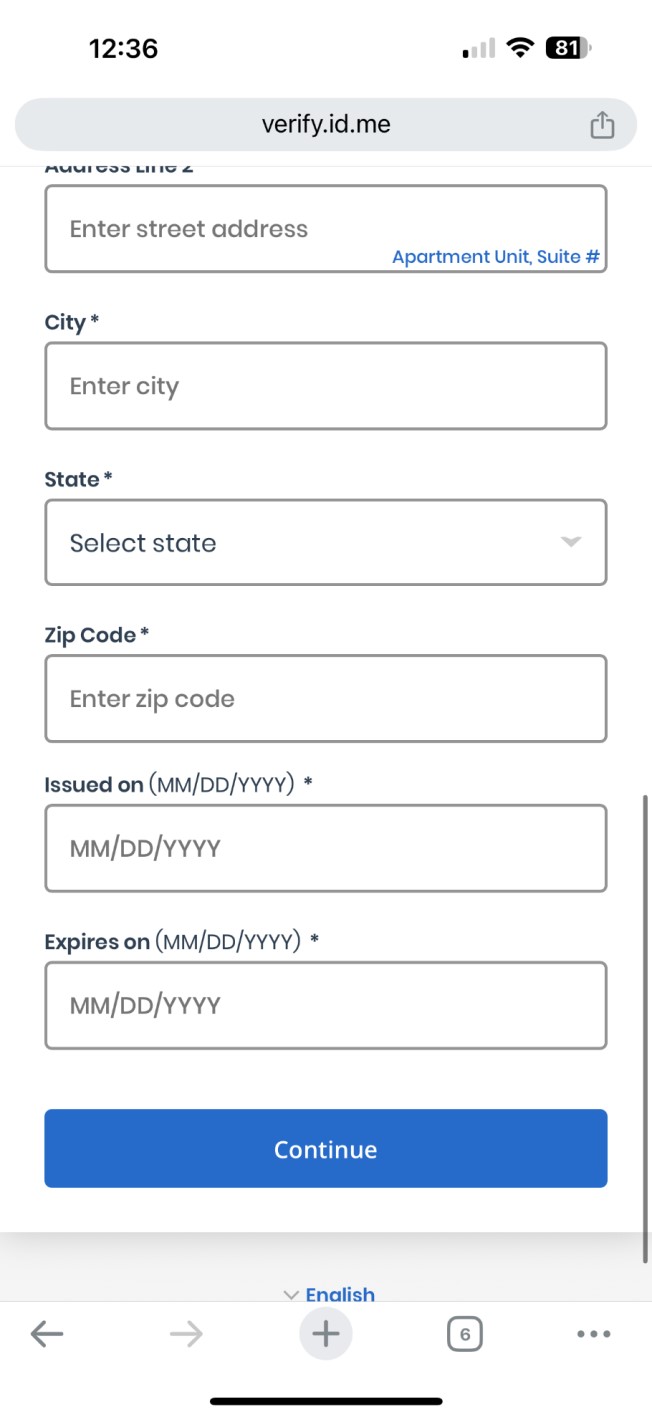Open the tab switcher showing 6 tabs

coord(464,1333)
